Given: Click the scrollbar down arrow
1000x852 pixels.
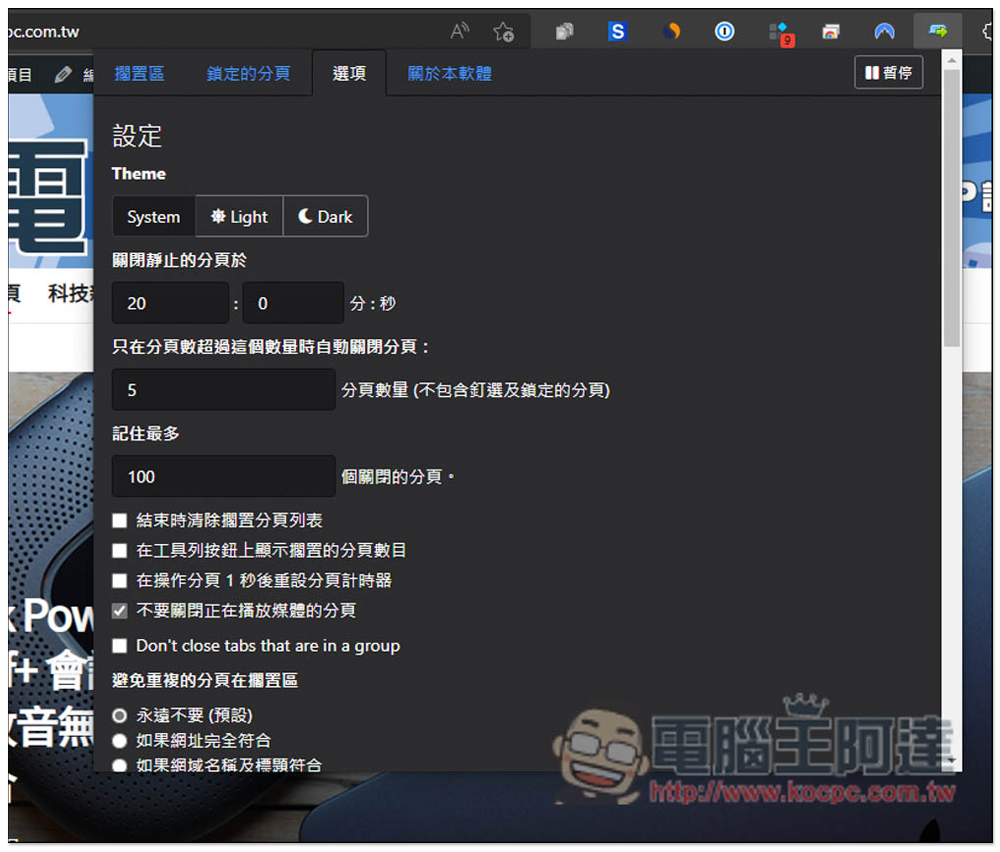Looking at the screenshot, I should coord(952,760).
